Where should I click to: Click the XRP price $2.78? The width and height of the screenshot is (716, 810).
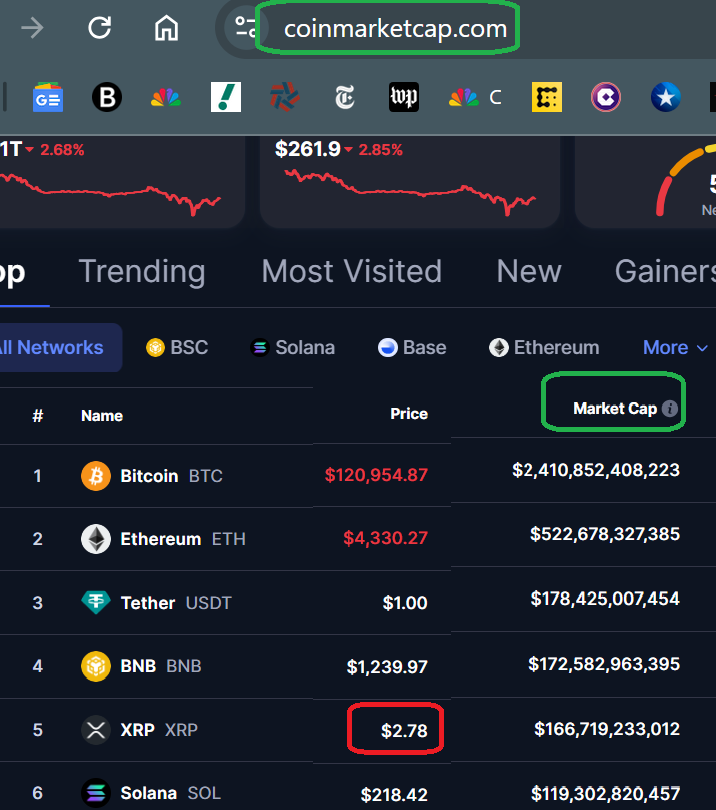click(x=404, y=731)
